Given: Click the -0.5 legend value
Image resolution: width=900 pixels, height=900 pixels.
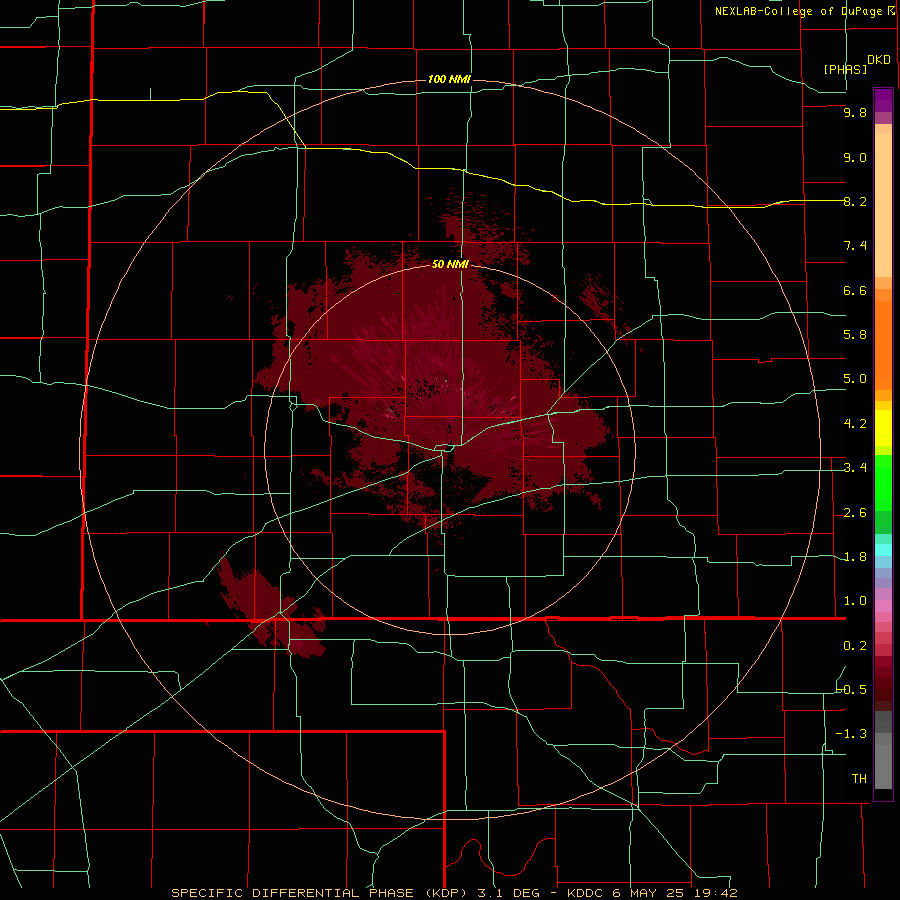Looking at the screenshot, I should [852, 690].
